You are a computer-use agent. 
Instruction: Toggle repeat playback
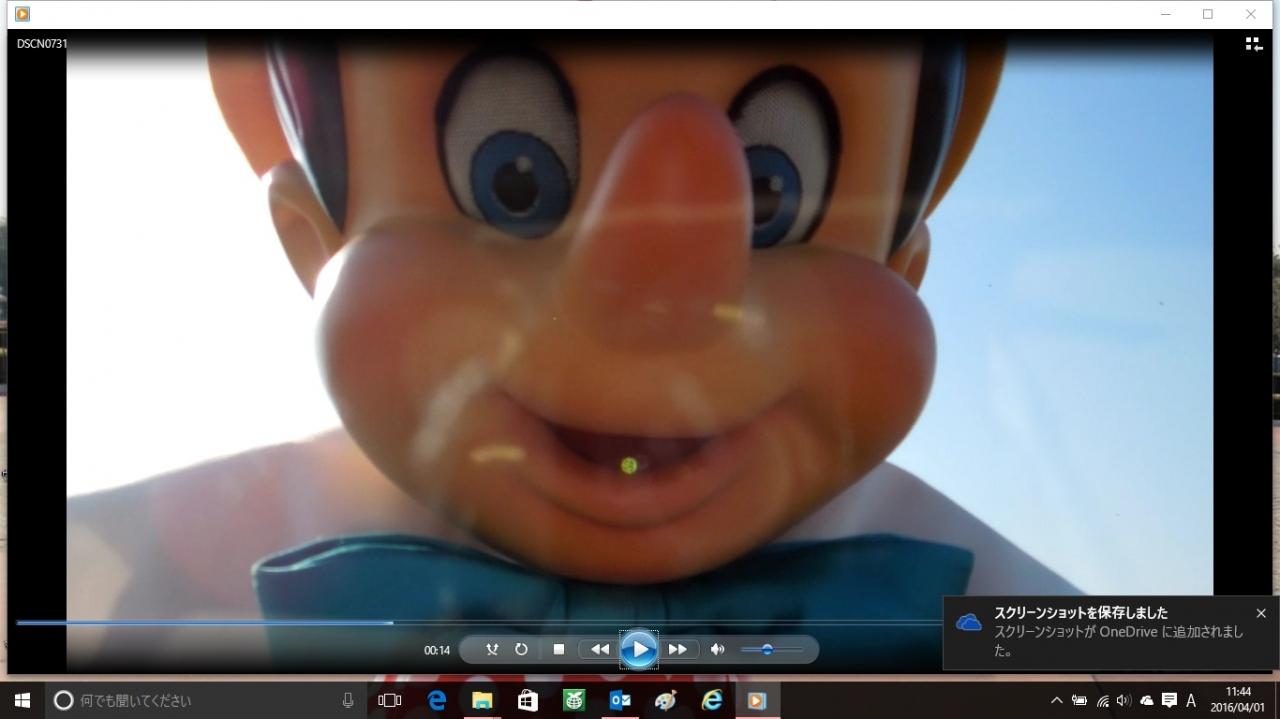click(x=521, y=650)
